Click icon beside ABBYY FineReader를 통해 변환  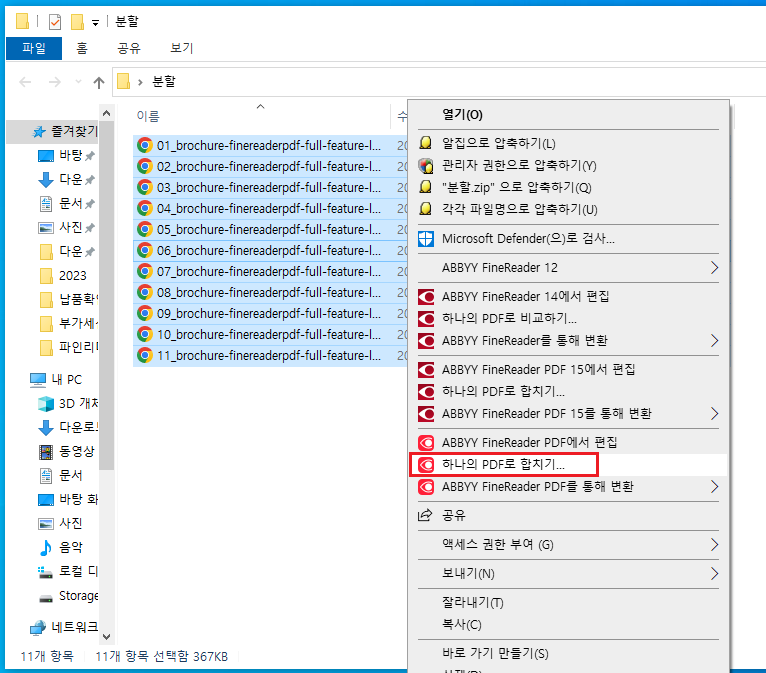[426, 340]
